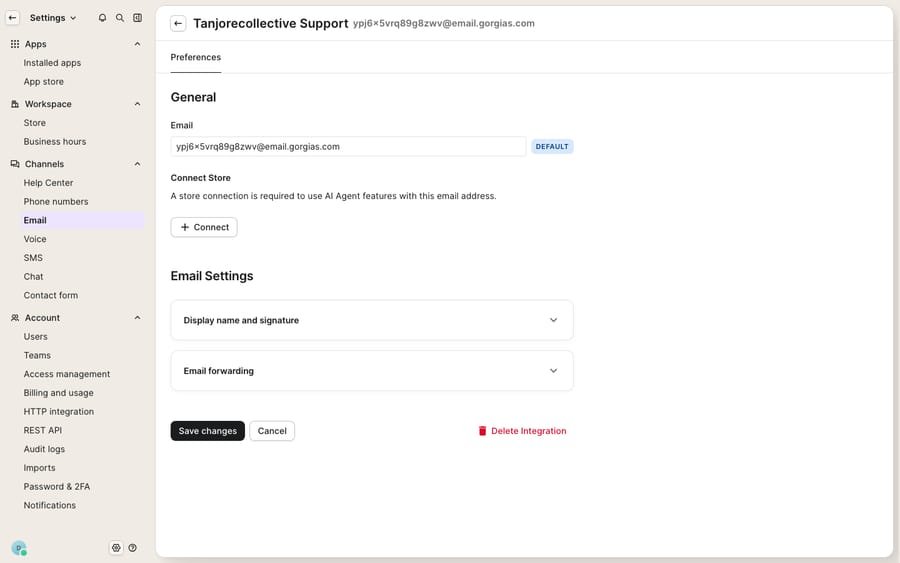This screenshot has height=563, width=900.
Task: Click the Account people icon
Action: (15, 318)
